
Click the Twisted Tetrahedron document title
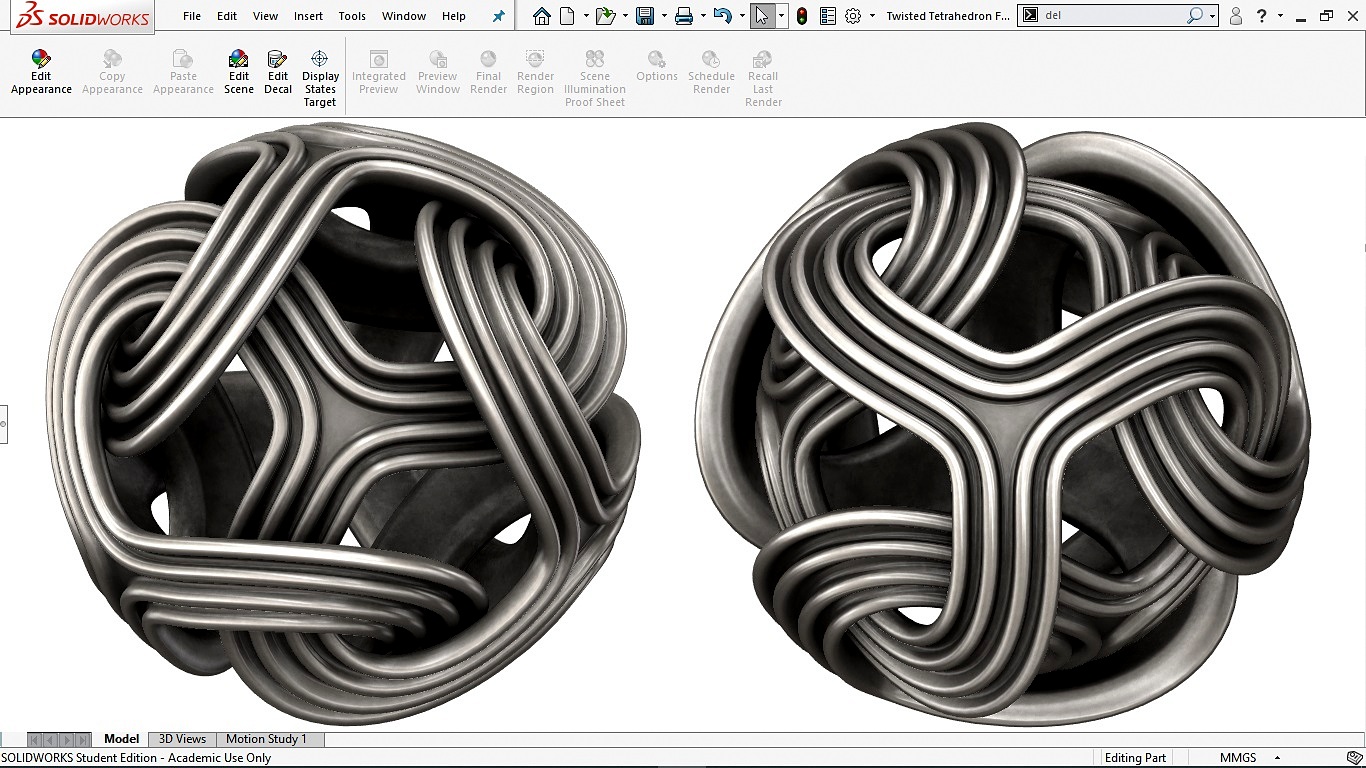pos(948,16)
